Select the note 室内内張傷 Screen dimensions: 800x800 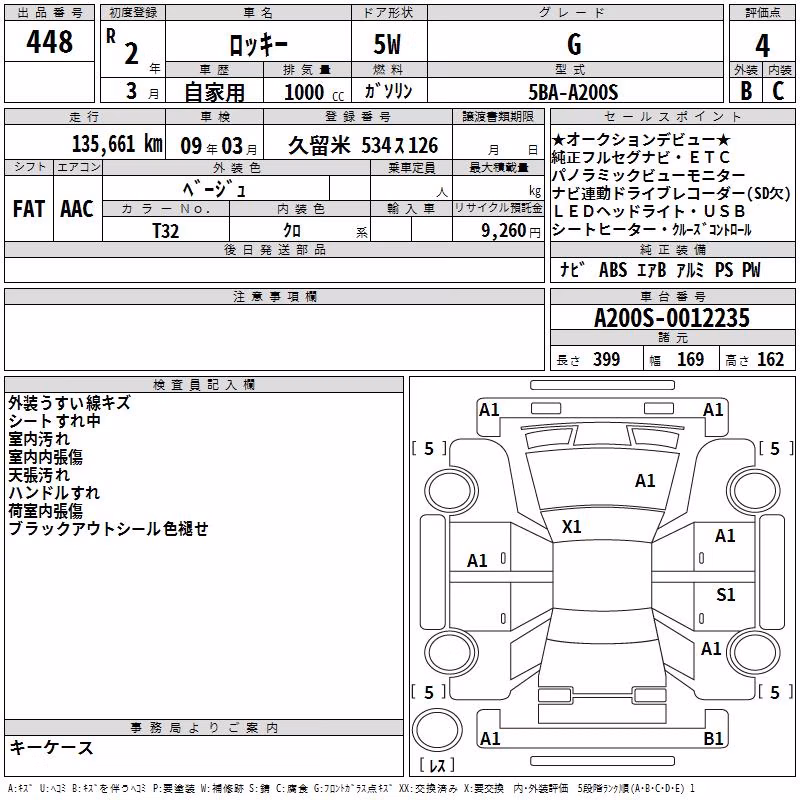(x=45, y=457)
